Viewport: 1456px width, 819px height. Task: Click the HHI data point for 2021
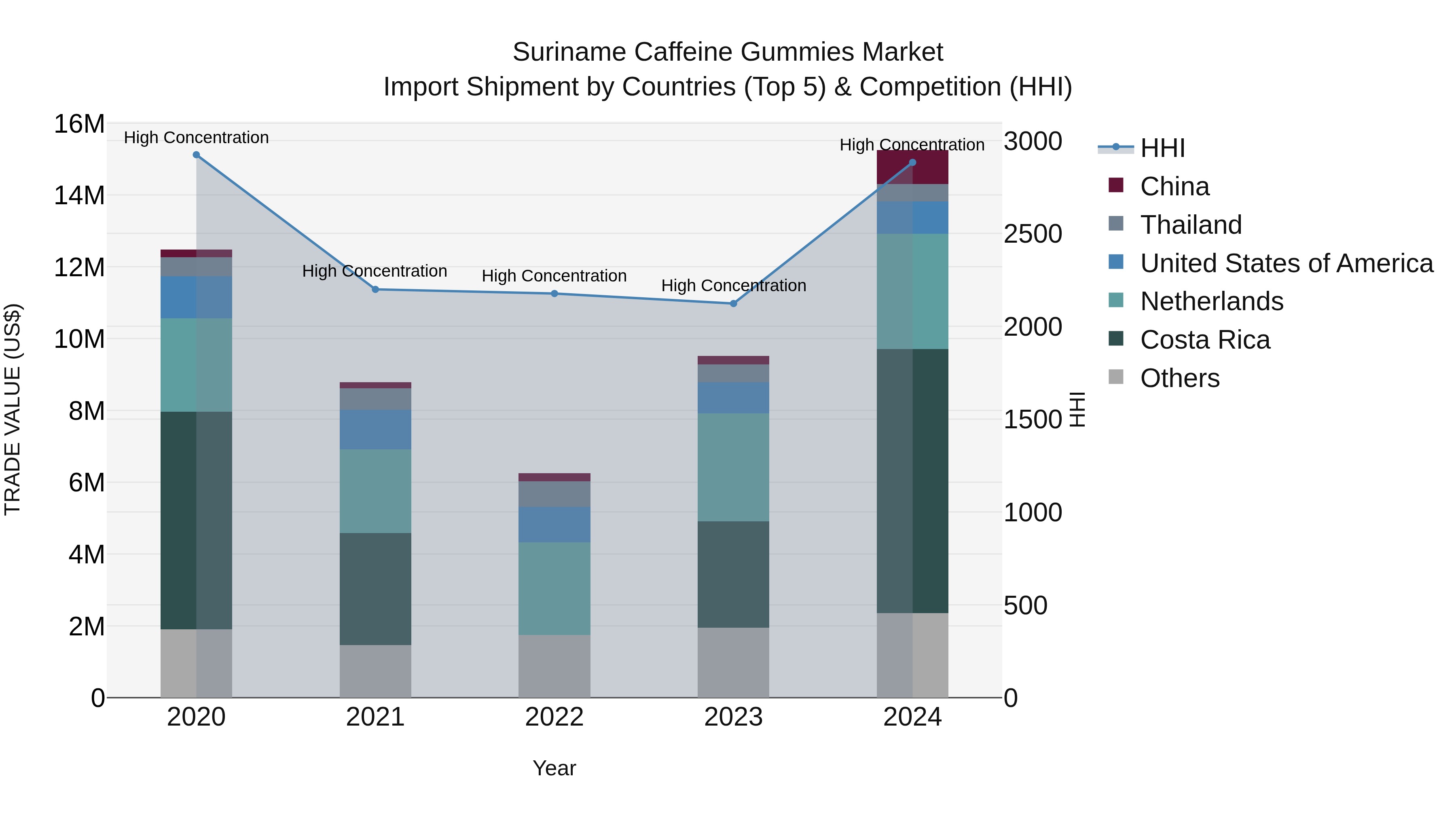375,290
